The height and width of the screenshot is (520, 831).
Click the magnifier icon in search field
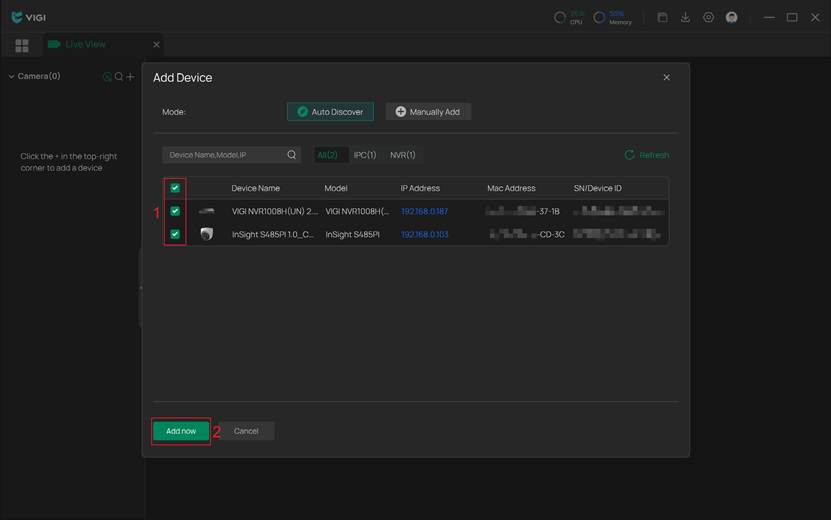(291, 155)
